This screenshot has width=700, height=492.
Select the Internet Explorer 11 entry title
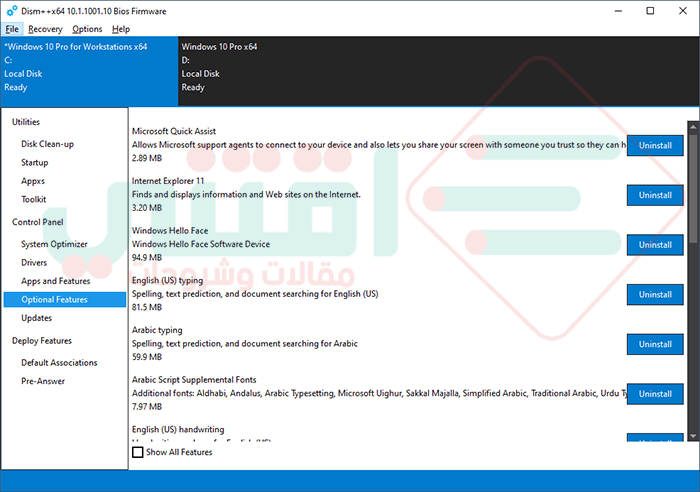168,181
